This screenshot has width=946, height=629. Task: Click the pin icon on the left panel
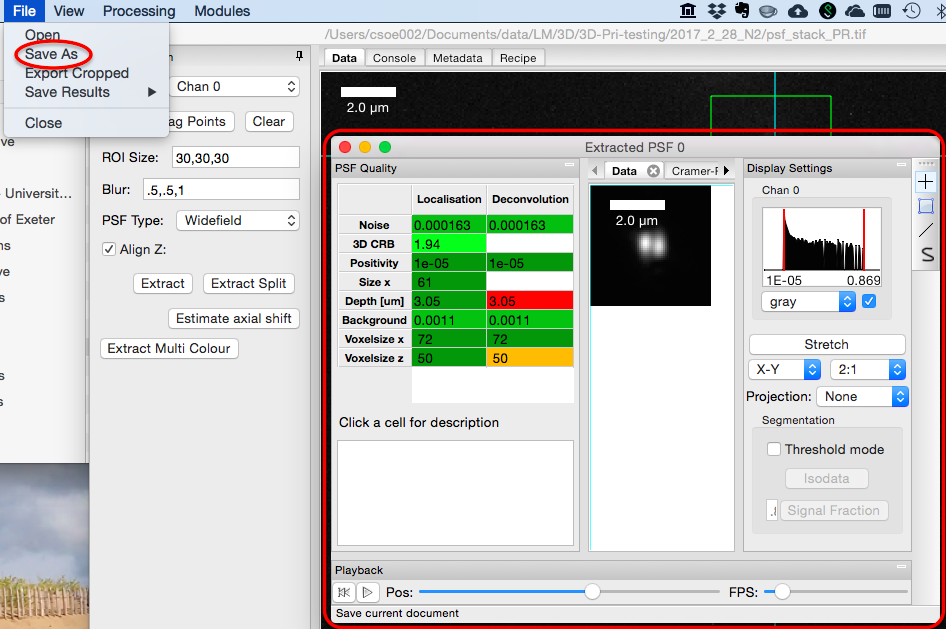[x=299, y=56]
